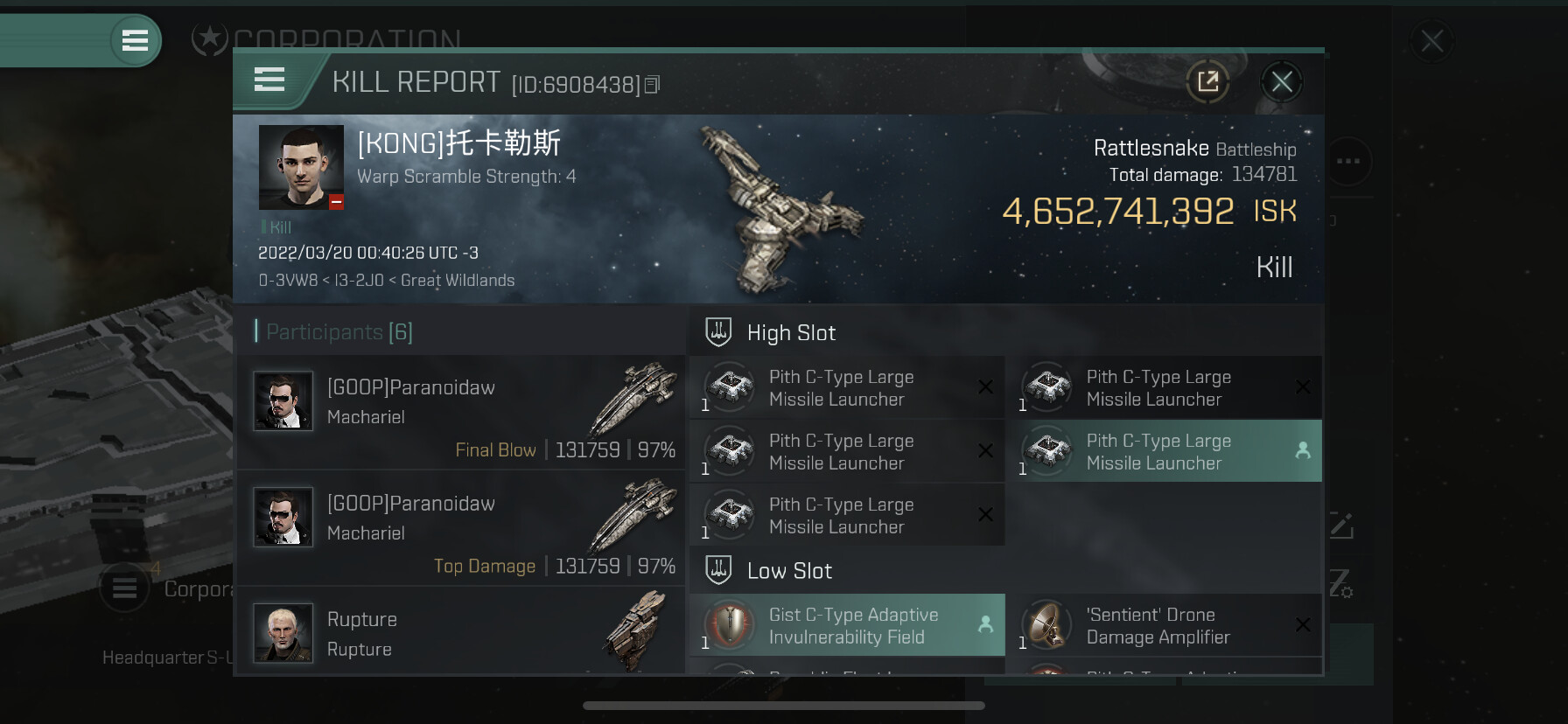
Task: Select Gist C-Type Adaptive Invulnerability Field
Action: [x=847, y=625]
